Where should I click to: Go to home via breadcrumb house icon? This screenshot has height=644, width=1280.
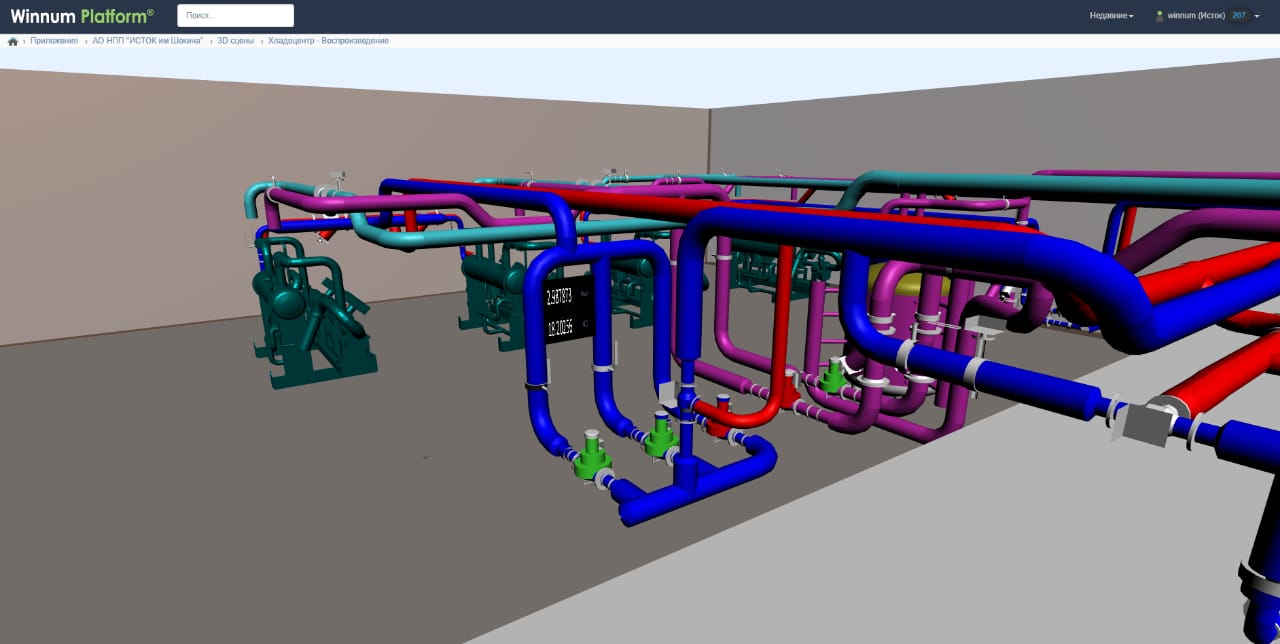coord(13,41)
